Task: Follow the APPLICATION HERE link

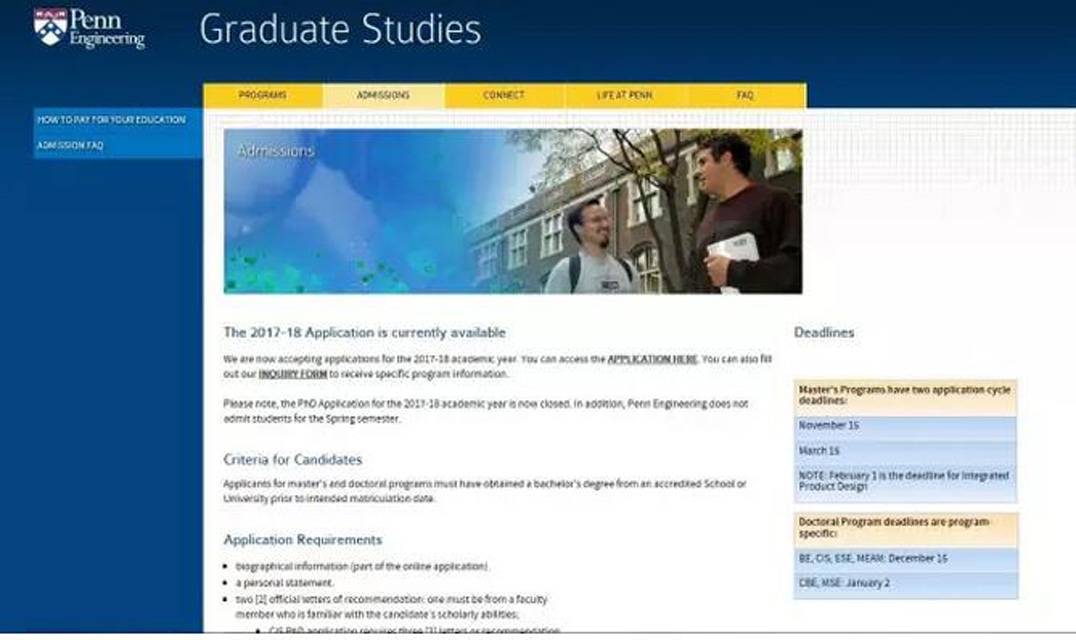Action: 652,359
